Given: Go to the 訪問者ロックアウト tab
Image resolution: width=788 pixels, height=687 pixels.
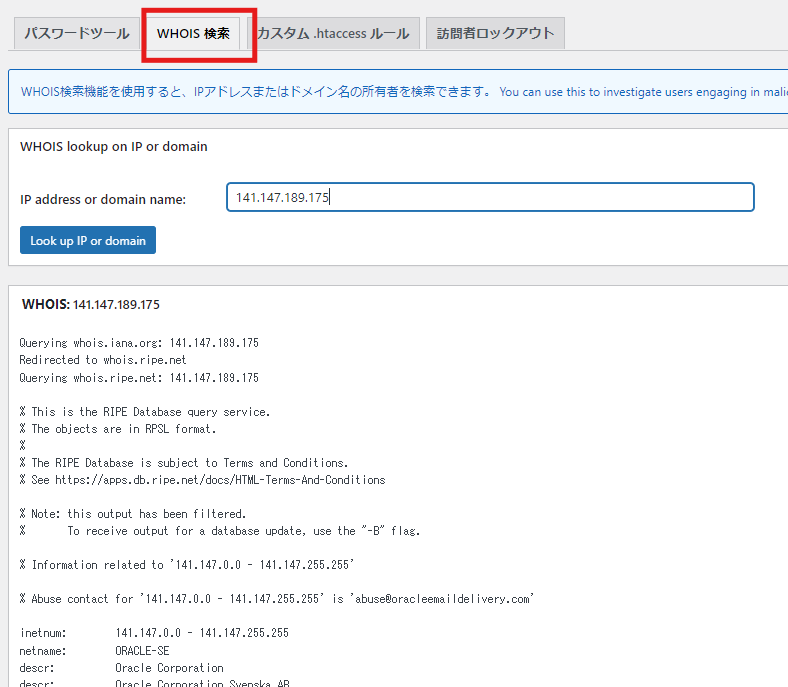Looking at the screenshot, I should point(495,33).
